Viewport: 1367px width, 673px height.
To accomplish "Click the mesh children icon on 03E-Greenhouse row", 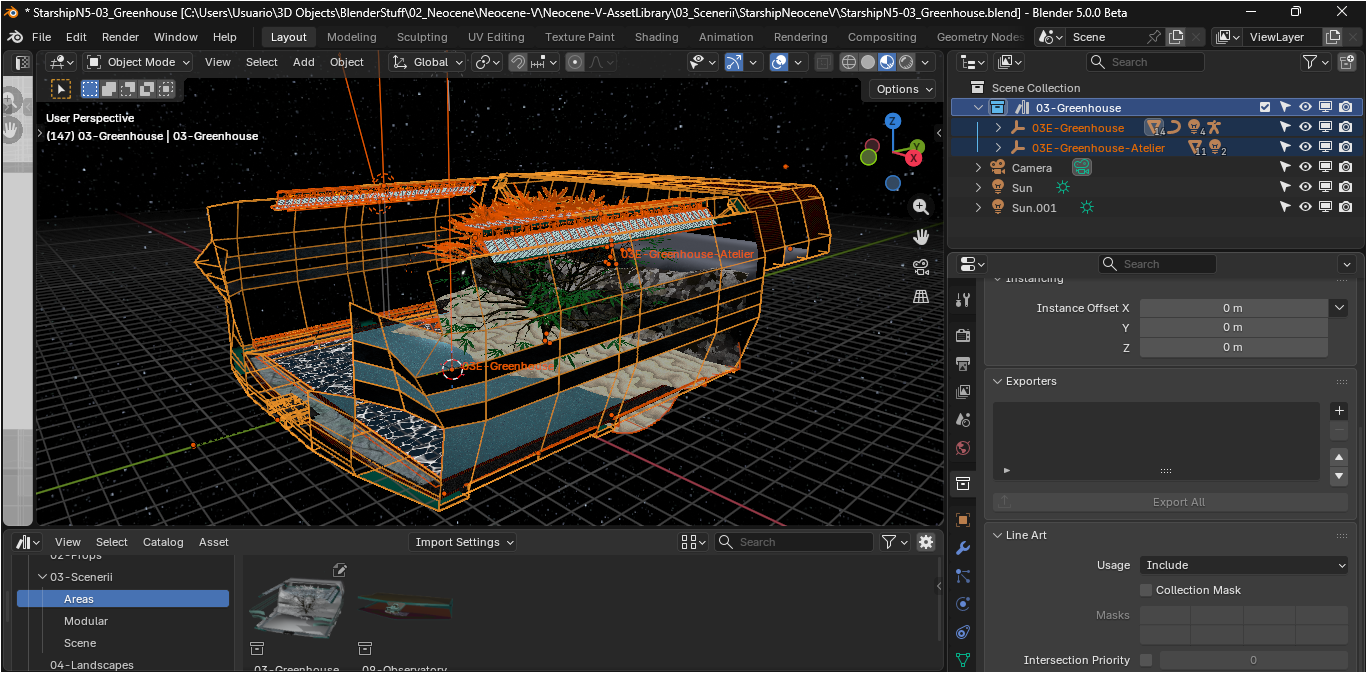I will tap(1154, 127).
